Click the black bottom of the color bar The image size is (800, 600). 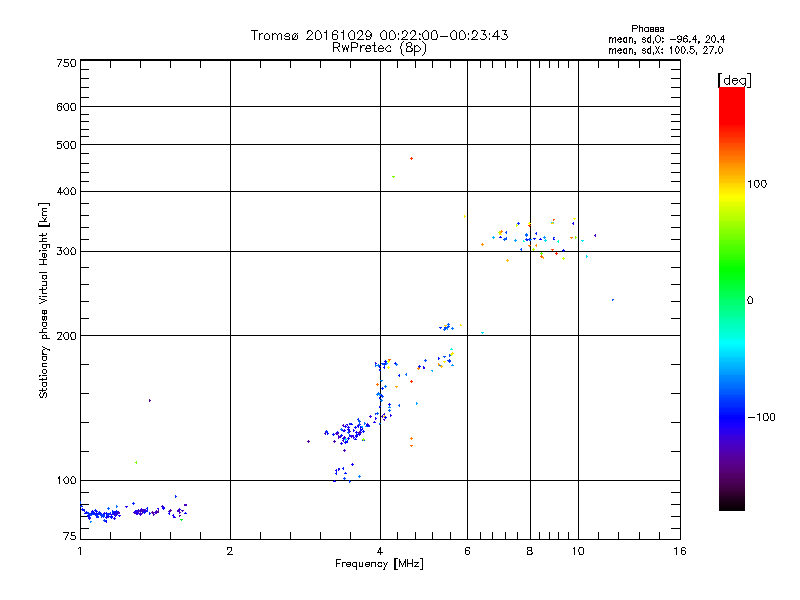[x=732, y=503]
